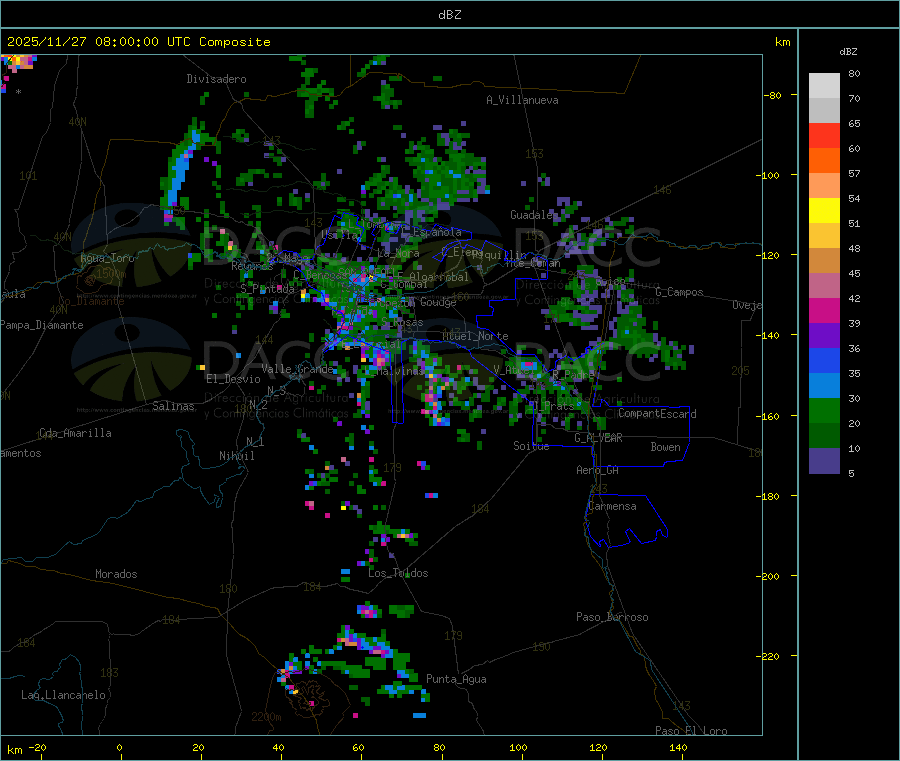Click the 'Valle_Grande' label
900x761 pixels.
[x=297, y=369]
